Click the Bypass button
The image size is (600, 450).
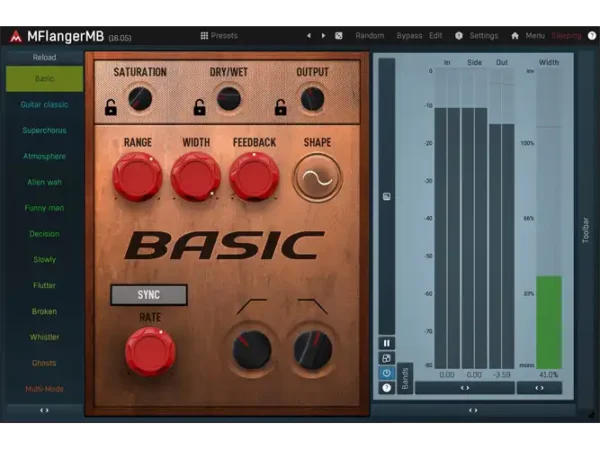coord(409,36)
